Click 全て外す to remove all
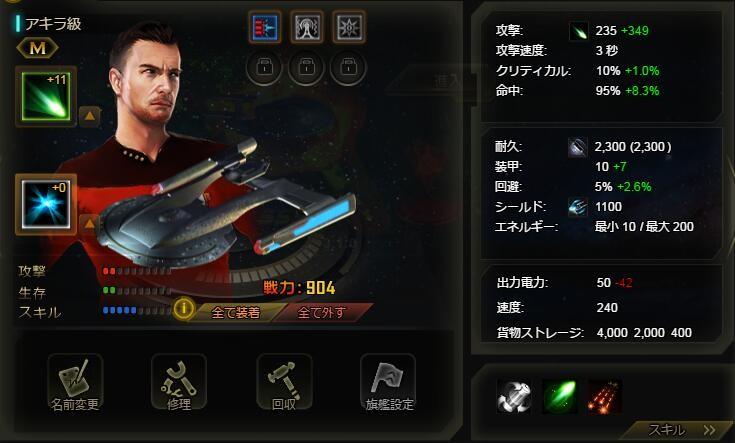 coord(322,312)
